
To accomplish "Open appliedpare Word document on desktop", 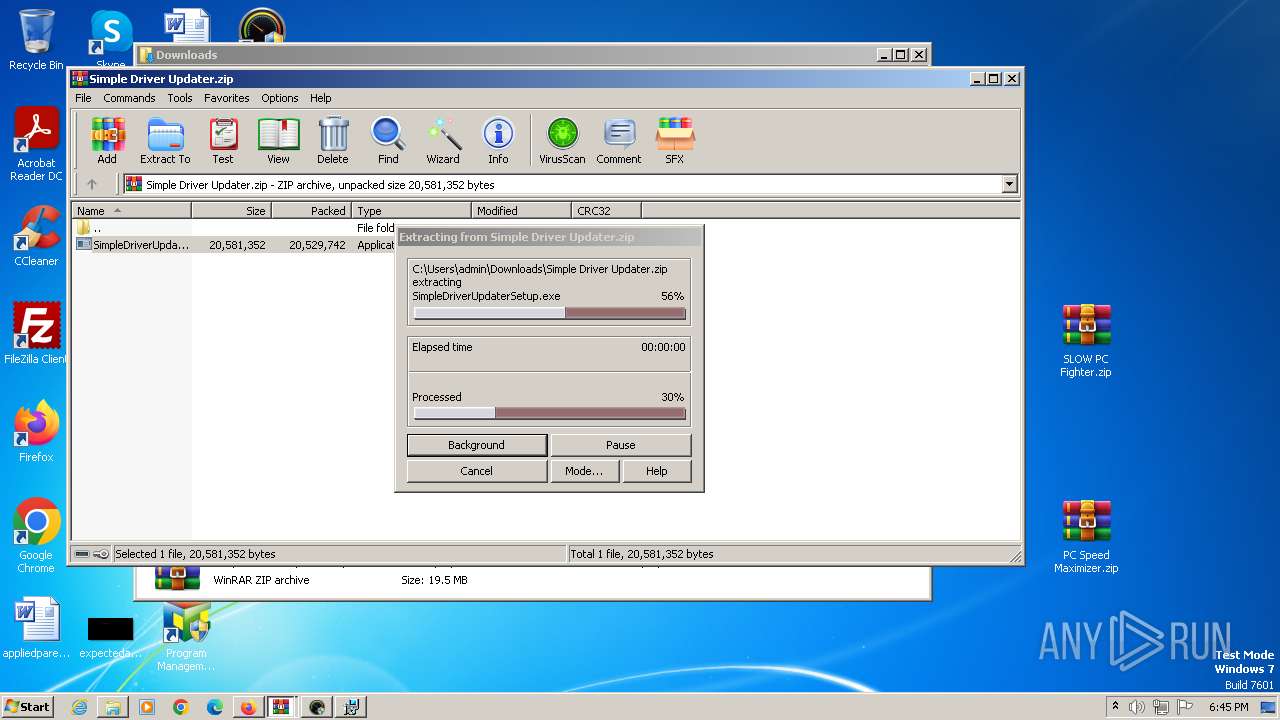I will (36, 629).
